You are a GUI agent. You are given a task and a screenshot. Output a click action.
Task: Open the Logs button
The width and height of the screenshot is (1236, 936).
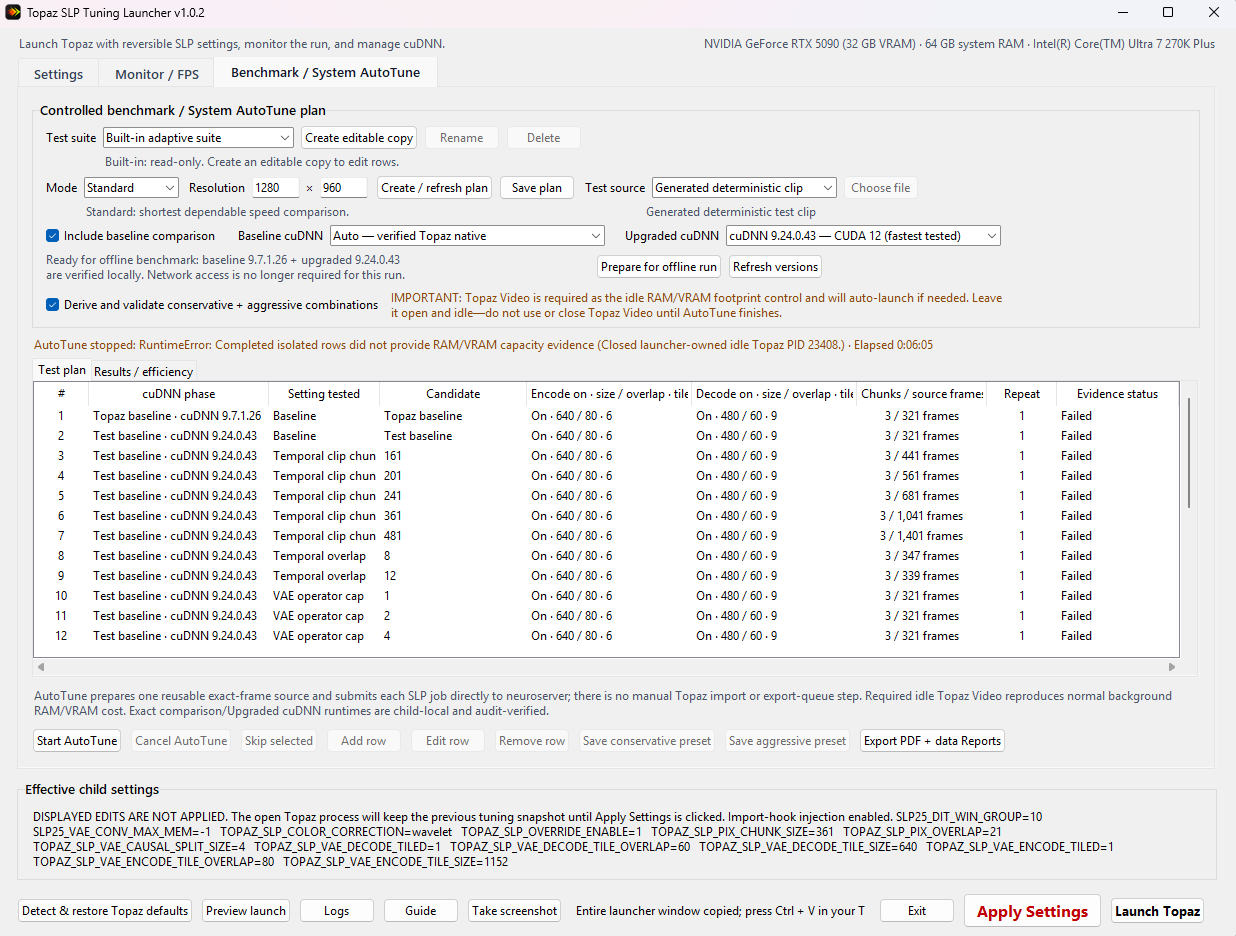337,911
